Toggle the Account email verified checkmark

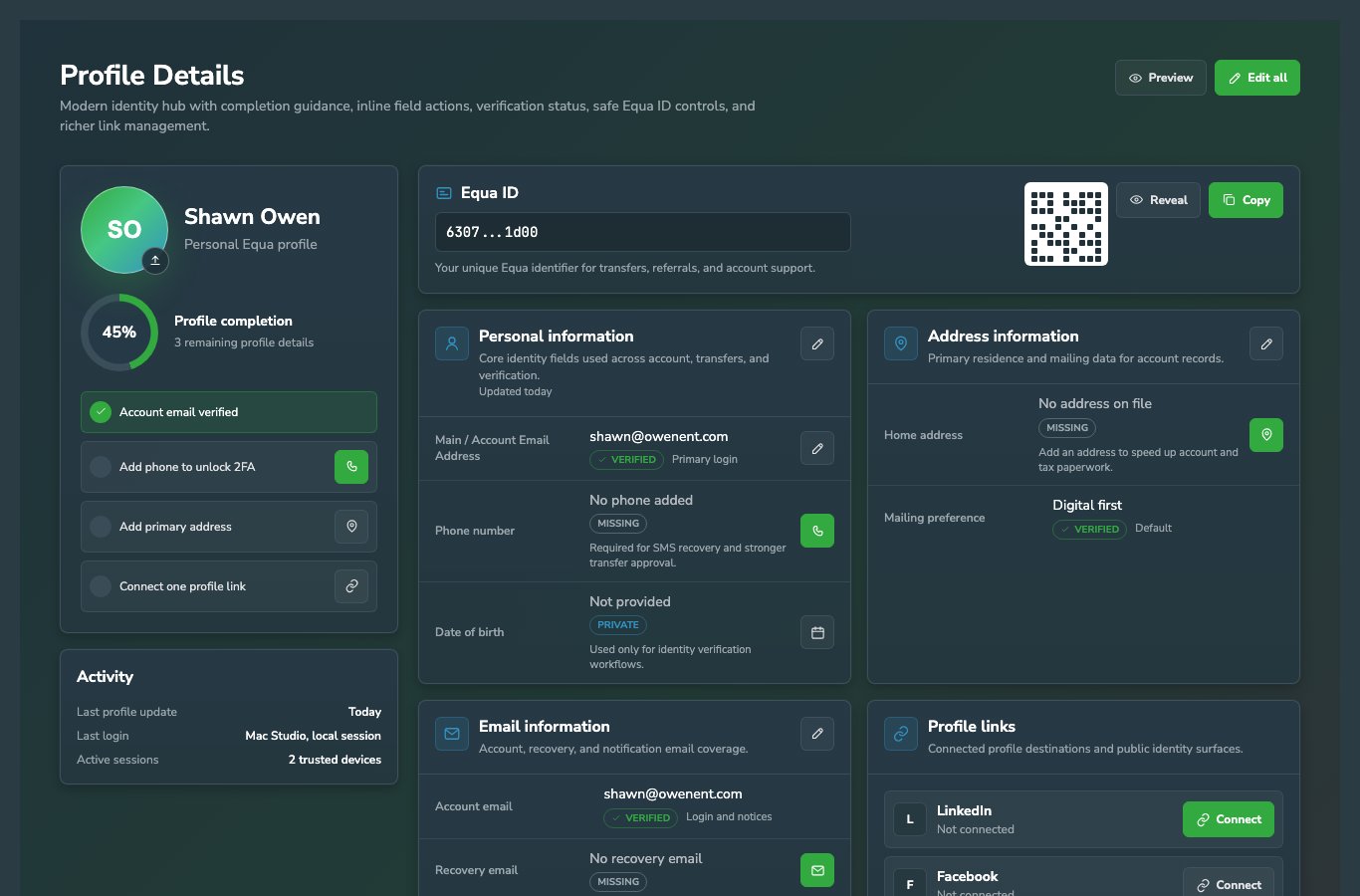101,412
